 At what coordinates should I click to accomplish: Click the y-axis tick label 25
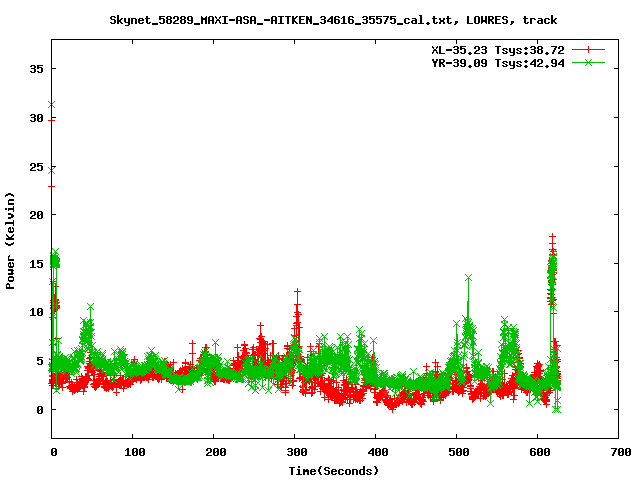point(36,167)
